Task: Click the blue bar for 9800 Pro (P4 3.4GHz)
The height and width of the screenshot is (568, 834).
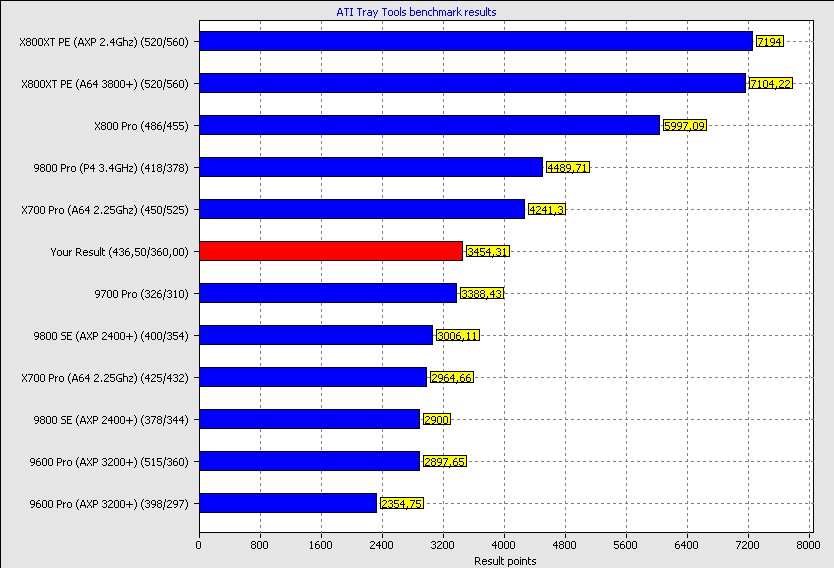Action: 371,167
